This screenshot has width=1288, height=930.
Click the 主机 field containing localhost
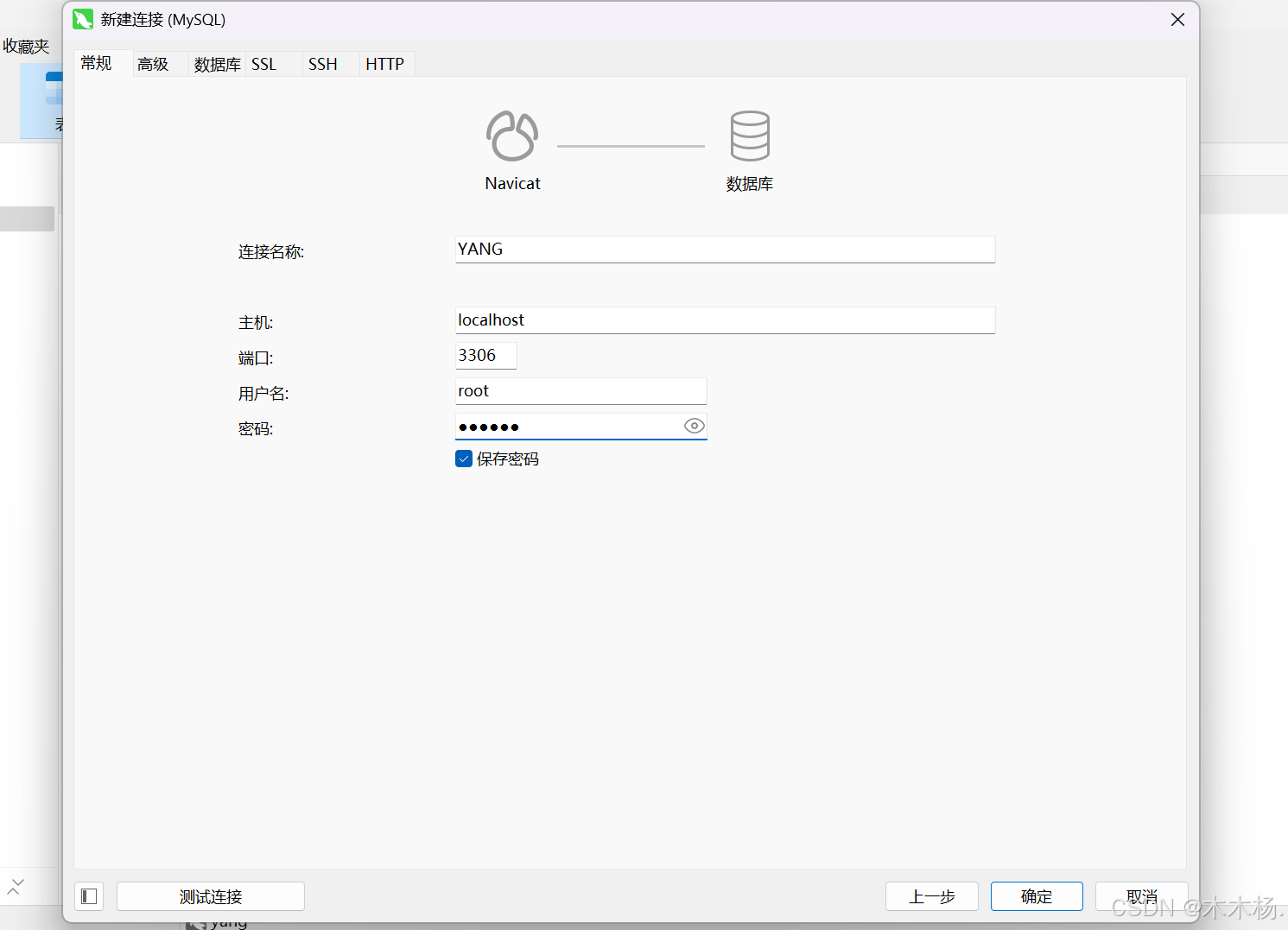[726, 320]
